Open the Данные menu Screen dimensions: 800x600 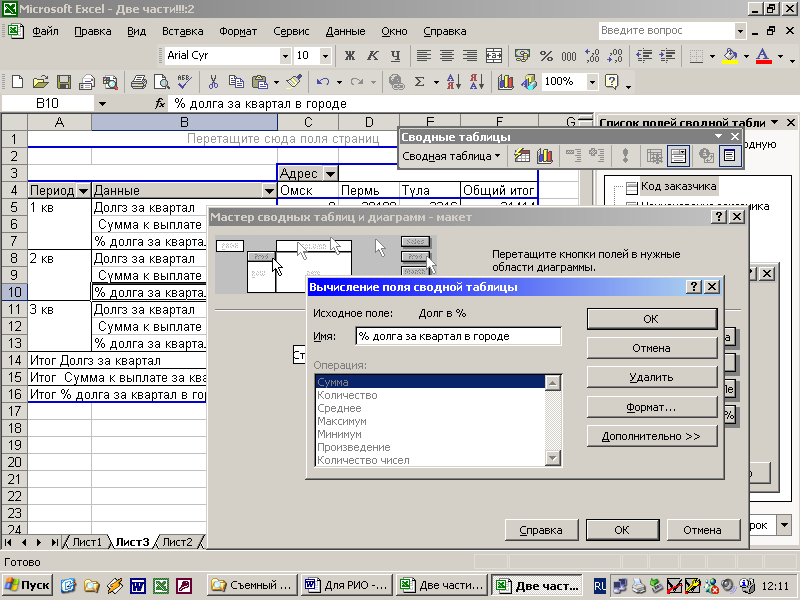coord(345,31)
